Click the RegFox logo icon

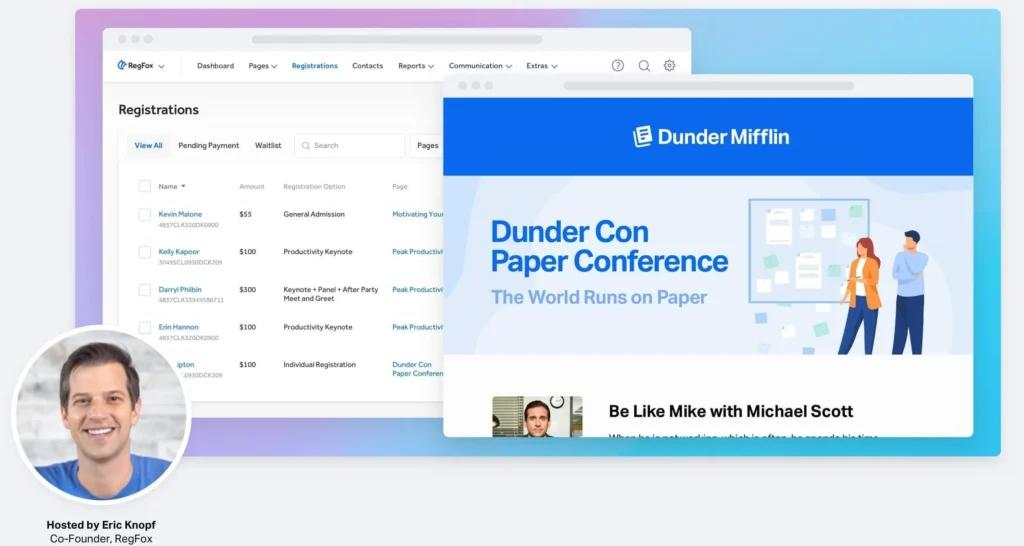coord(121,65)
